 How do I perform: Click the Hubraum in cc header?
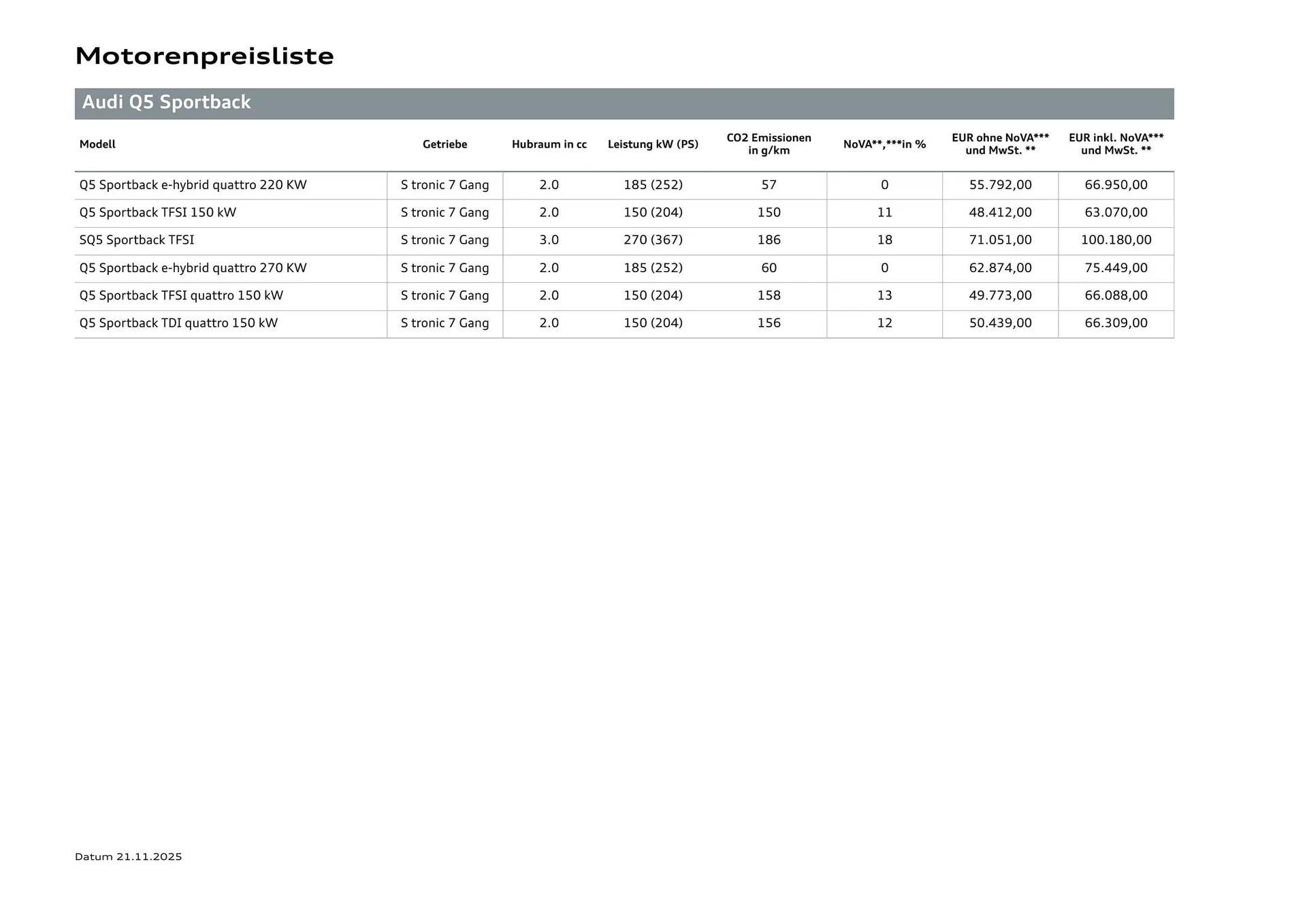(549, 144)
